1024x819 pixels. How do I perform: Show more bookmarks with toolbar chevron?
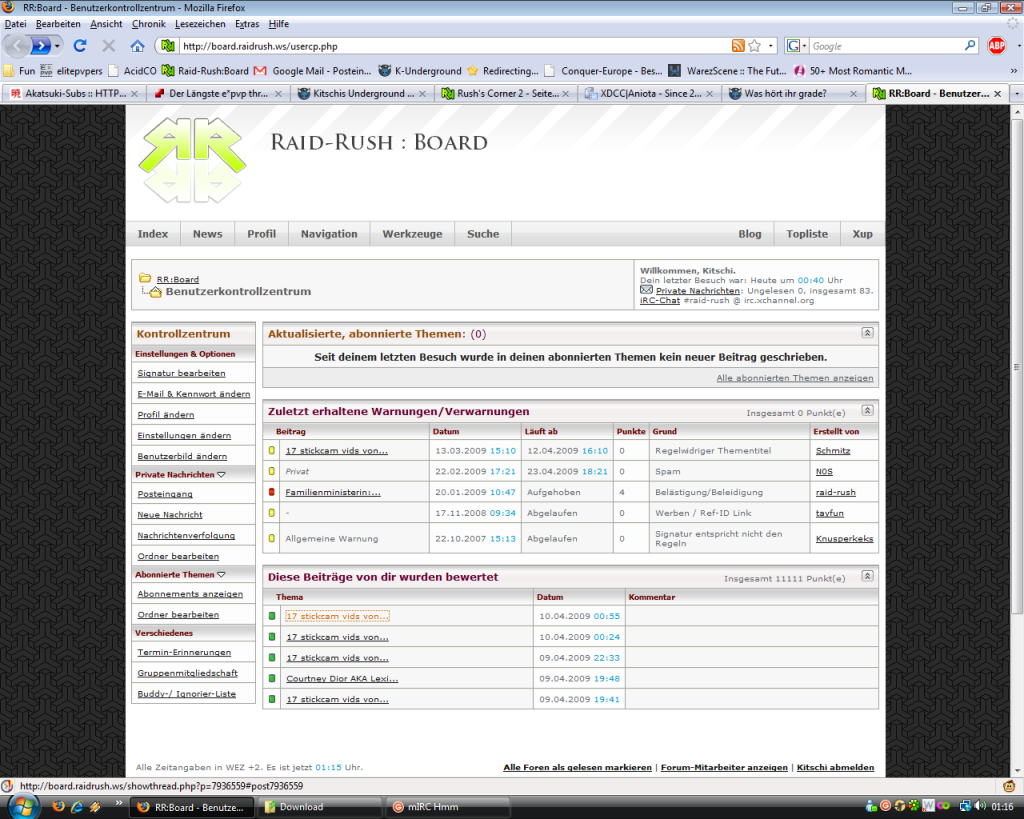1014,71
